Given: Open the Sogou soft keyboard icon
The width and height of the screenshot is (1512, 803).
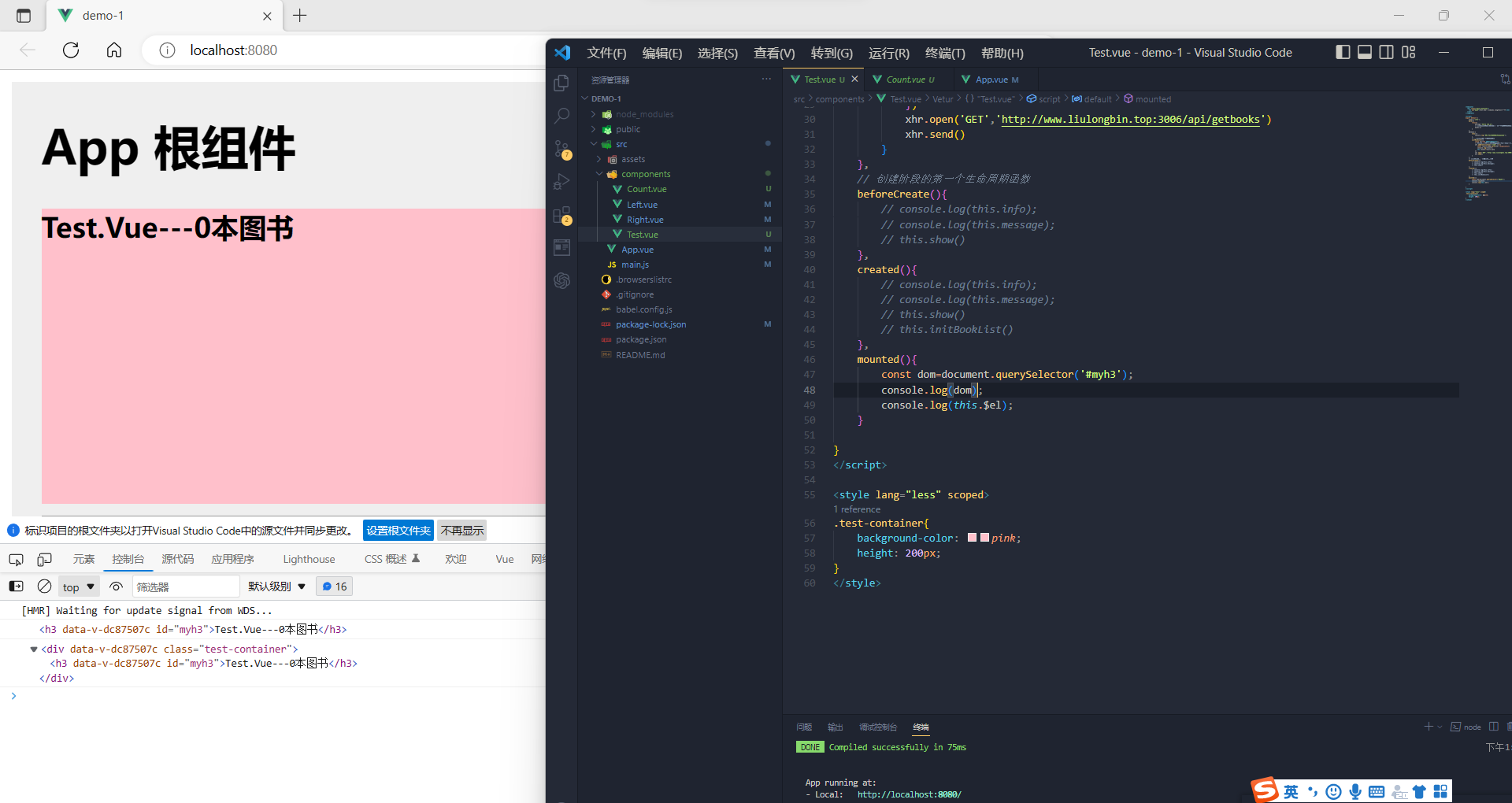Looking at the screenshot, I should [x=1377, y=792].
